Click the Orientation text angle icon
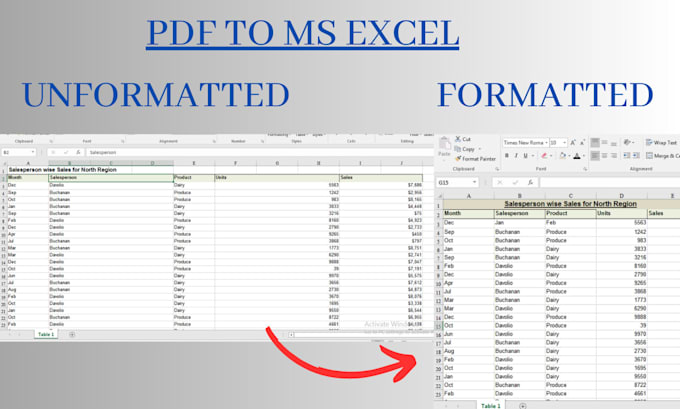Viewport: 680px width, 409px height. [x=627, y=142]
